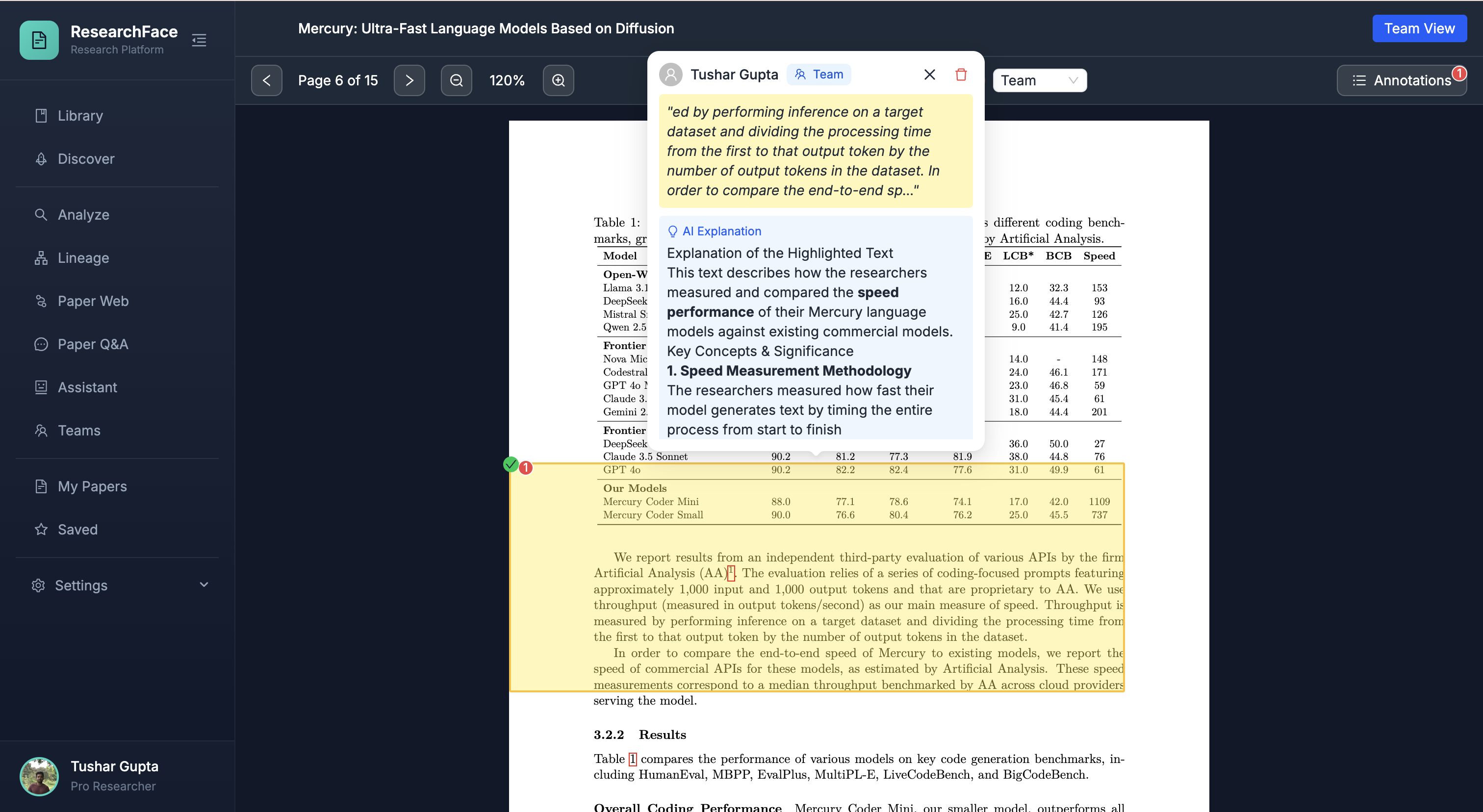
Task: Toggle the green checkmark on the highlighted annotation
Action: [510, 464]
